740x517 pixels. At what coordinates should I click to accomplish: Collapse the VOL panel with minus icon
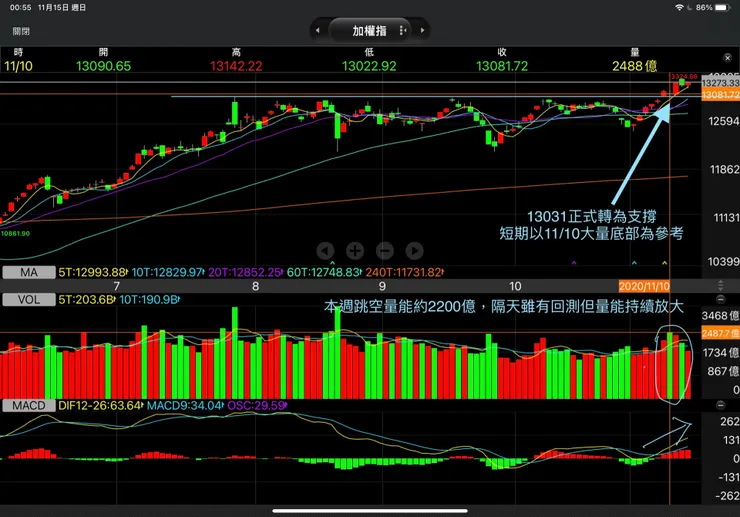pyautogui.click(x=720, y=299)
